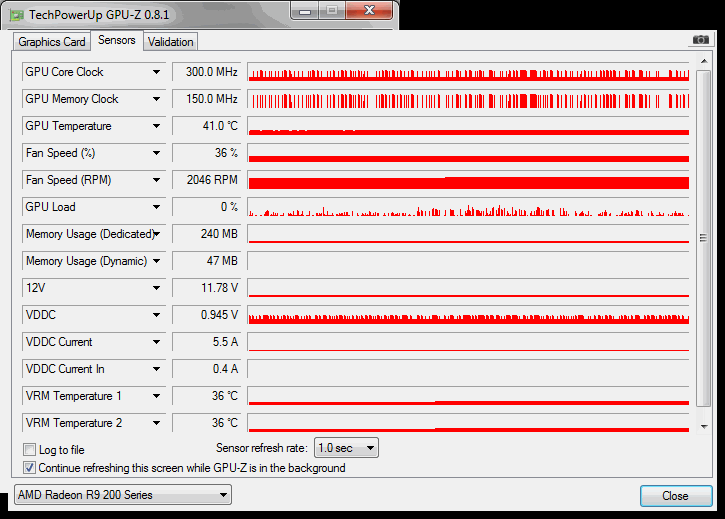Select the Sensors tab

tap(117, 41)
